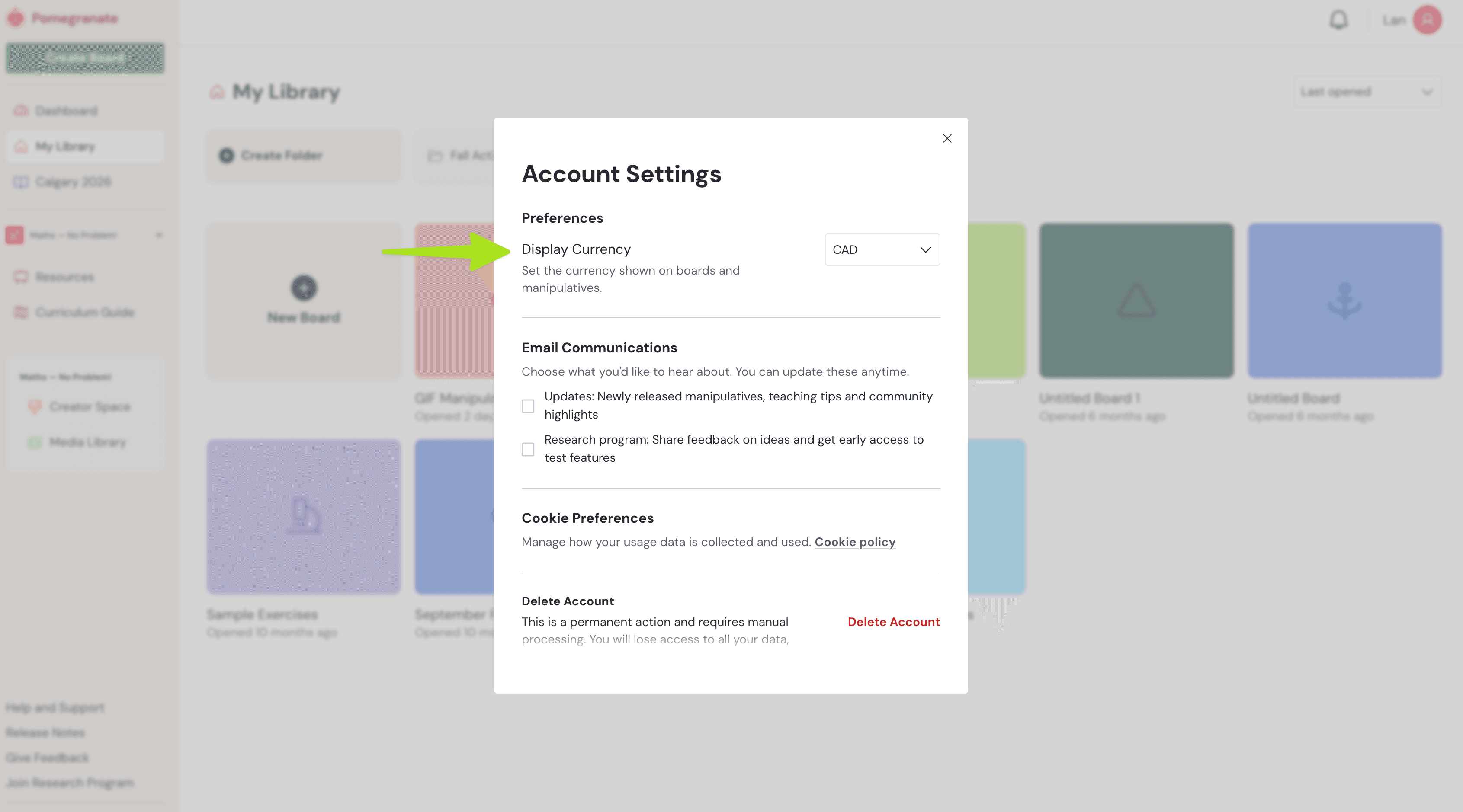Go to Dashboard in the sidebar
This screenshot has height=812, width=1463.
(x=85, y=111)
